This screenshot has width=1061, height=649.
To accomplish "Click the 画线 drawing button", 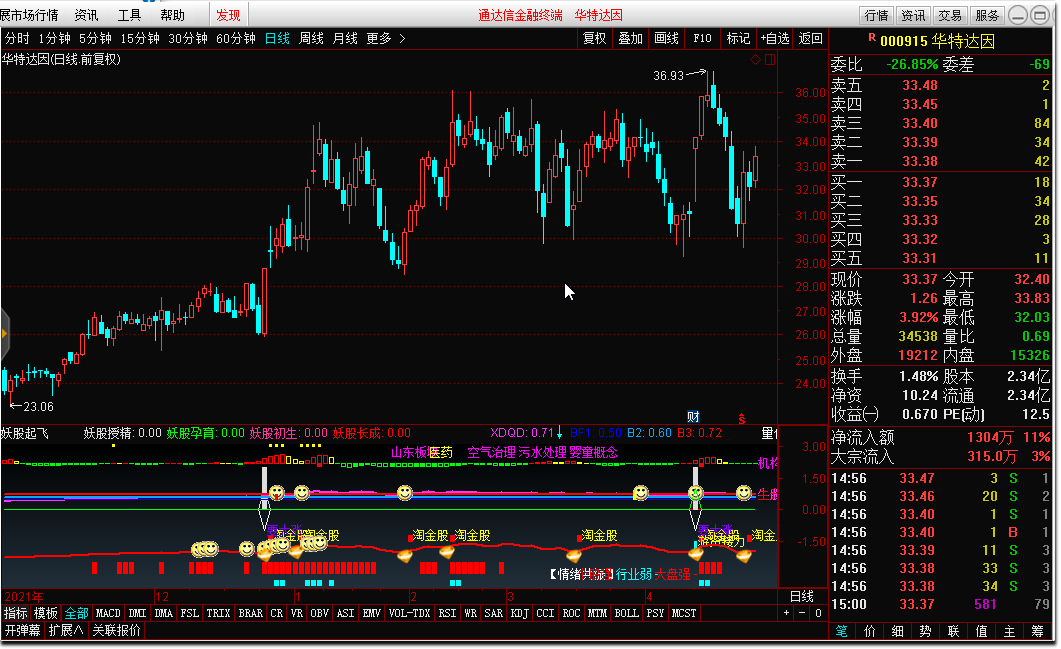I will pyautogui.click(x=667, y=39).
